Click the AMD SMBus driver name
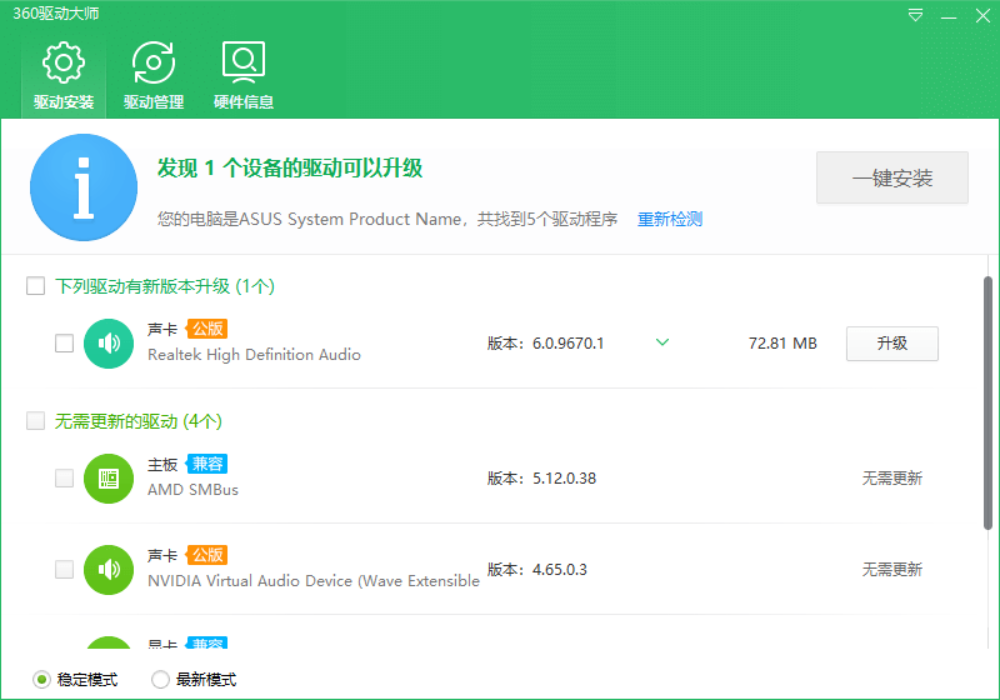 tap(193, 490)
